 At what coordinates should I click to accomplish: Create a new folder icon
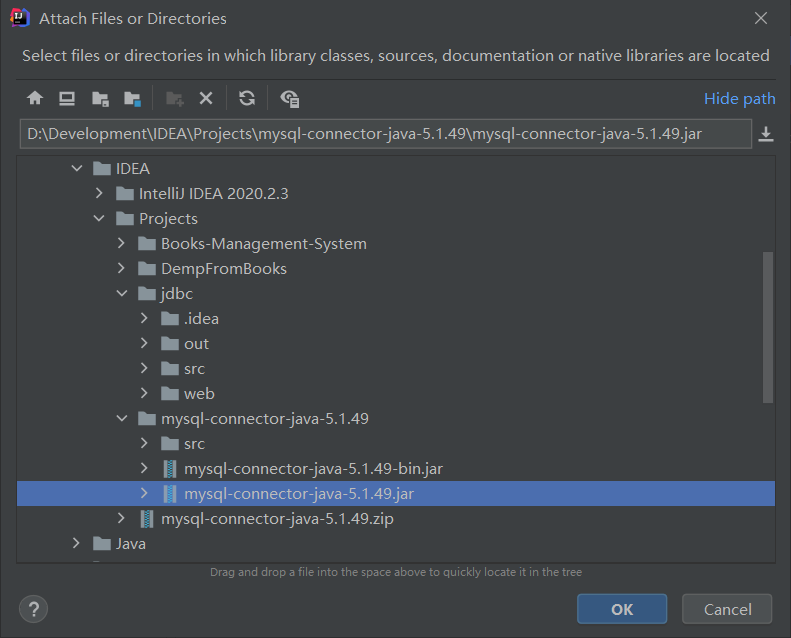[175, 98]
